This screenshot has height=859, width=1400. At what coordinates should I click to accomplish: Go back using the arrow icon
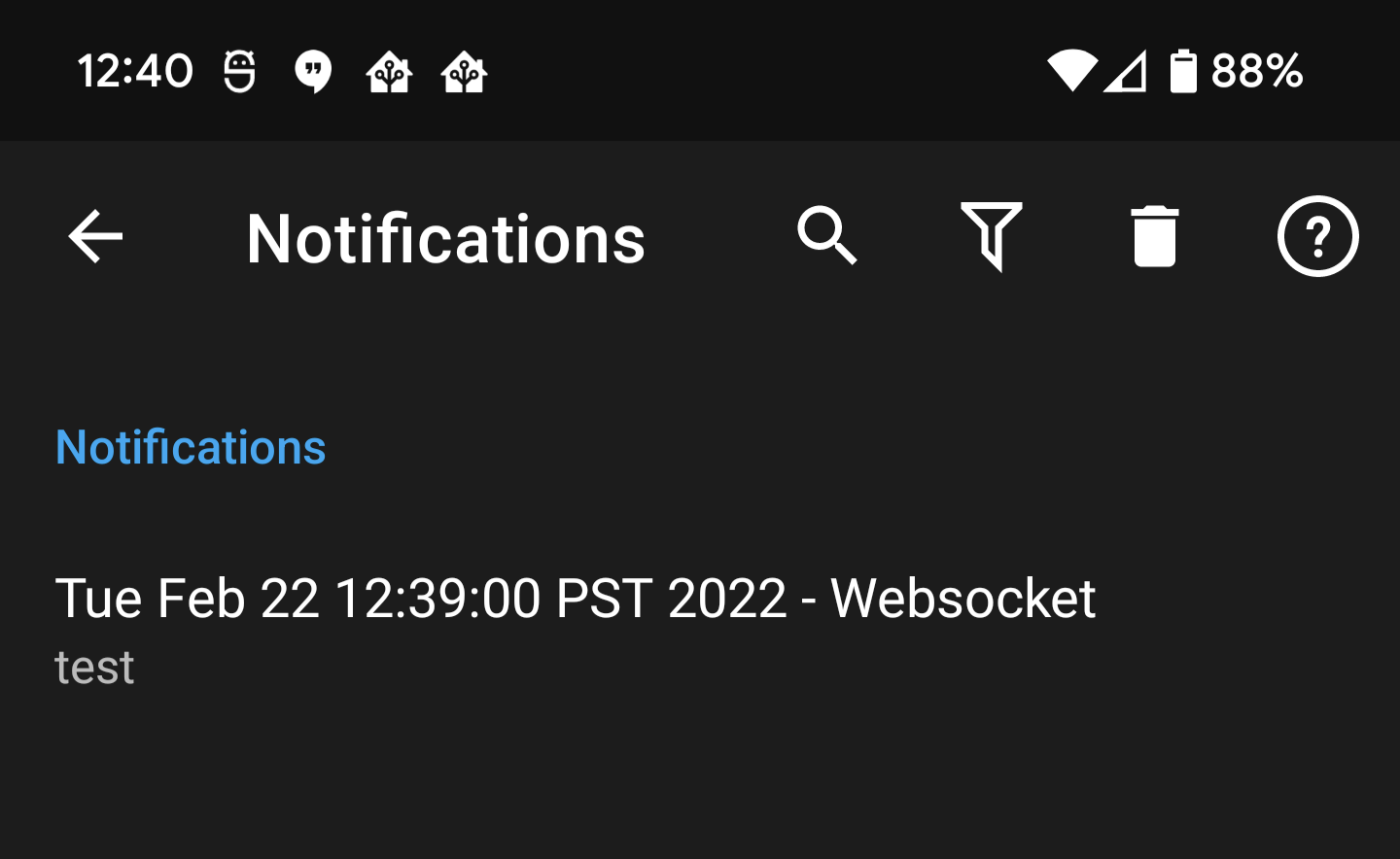pos(95,236)
